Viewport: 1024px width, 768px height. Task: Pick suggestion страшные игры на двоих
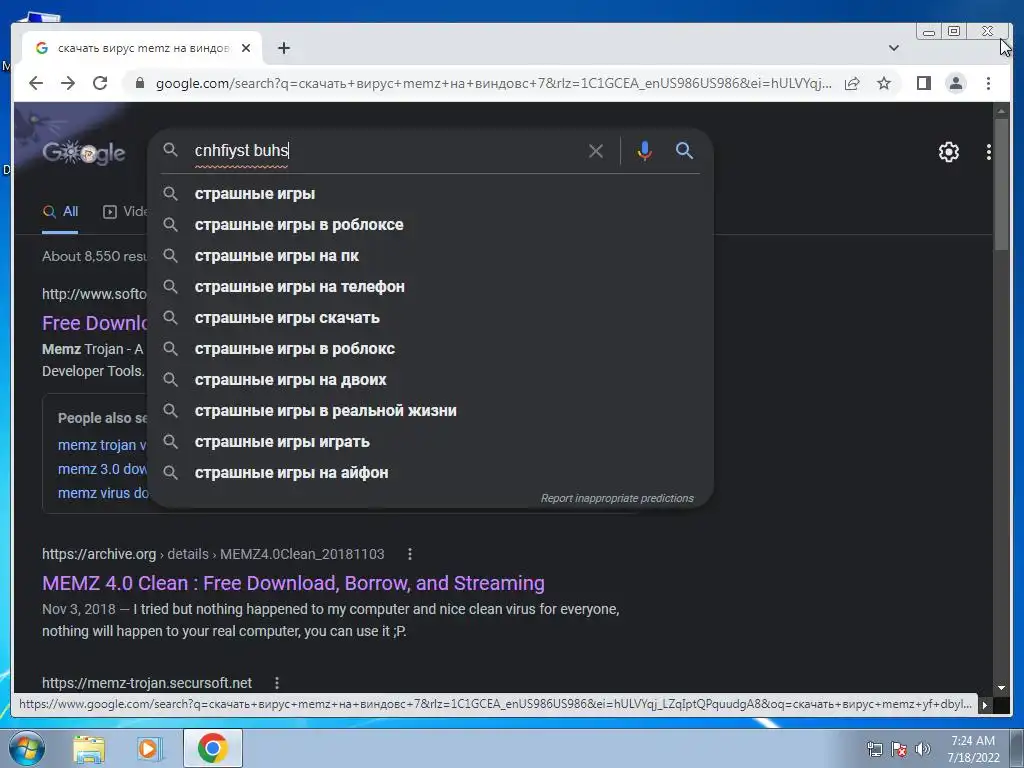[431, 379]
